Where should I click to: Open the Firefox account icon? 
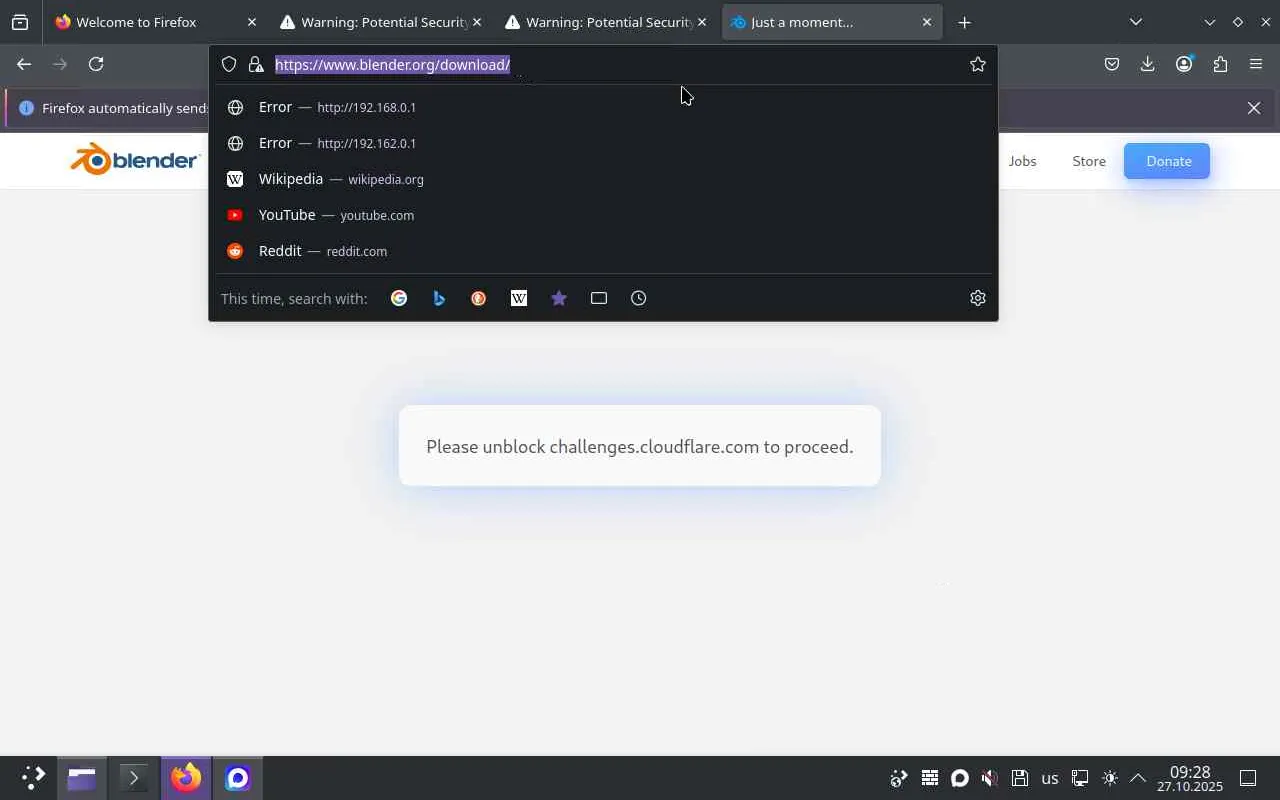1184,64
